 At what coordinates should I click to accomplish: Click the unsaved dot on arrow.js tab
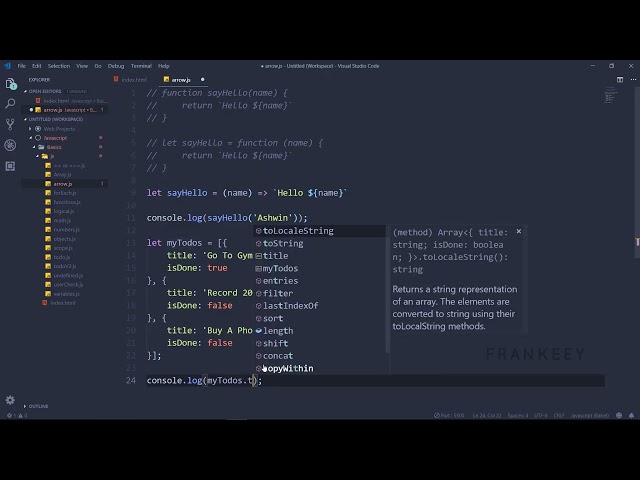click(x=202, y=80)
